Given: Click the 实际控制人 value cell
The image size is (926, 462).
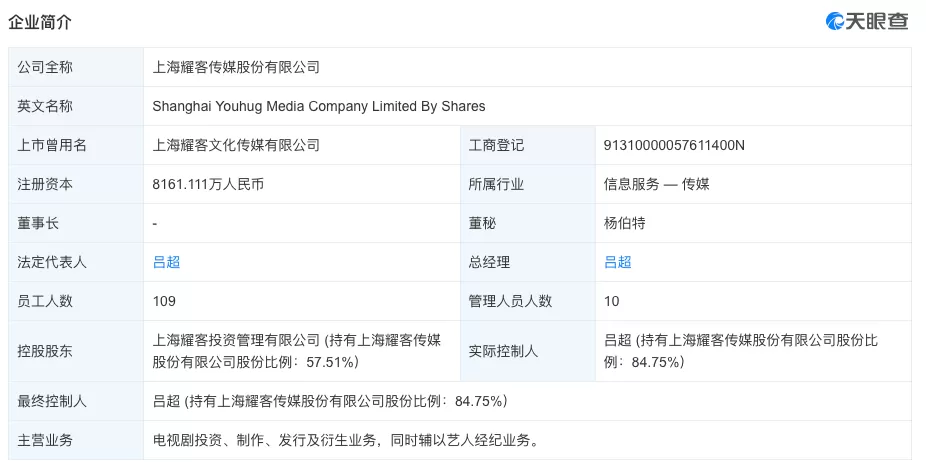Looking at the screenshot, I should tap(754, 352).
